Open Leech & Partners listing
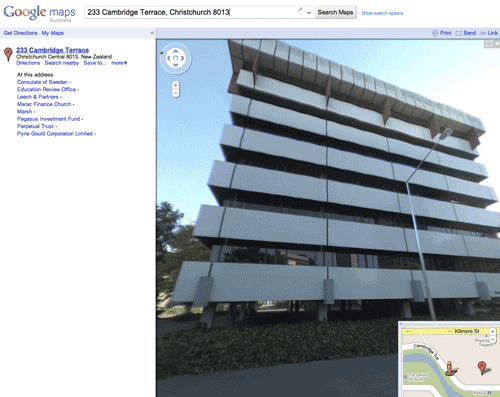This screenshot has height=397, width=500. pos(38,97)
